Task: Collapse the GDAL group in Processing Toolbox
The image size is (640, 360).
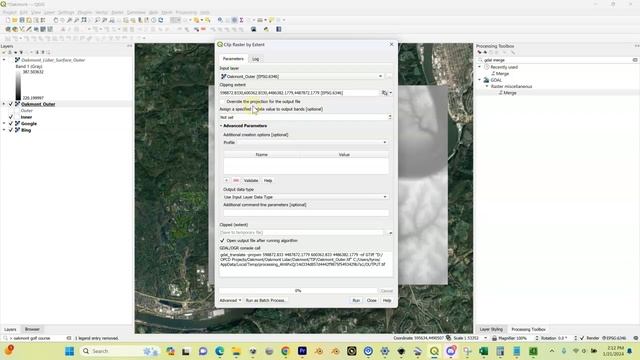Action: (480, 80)
